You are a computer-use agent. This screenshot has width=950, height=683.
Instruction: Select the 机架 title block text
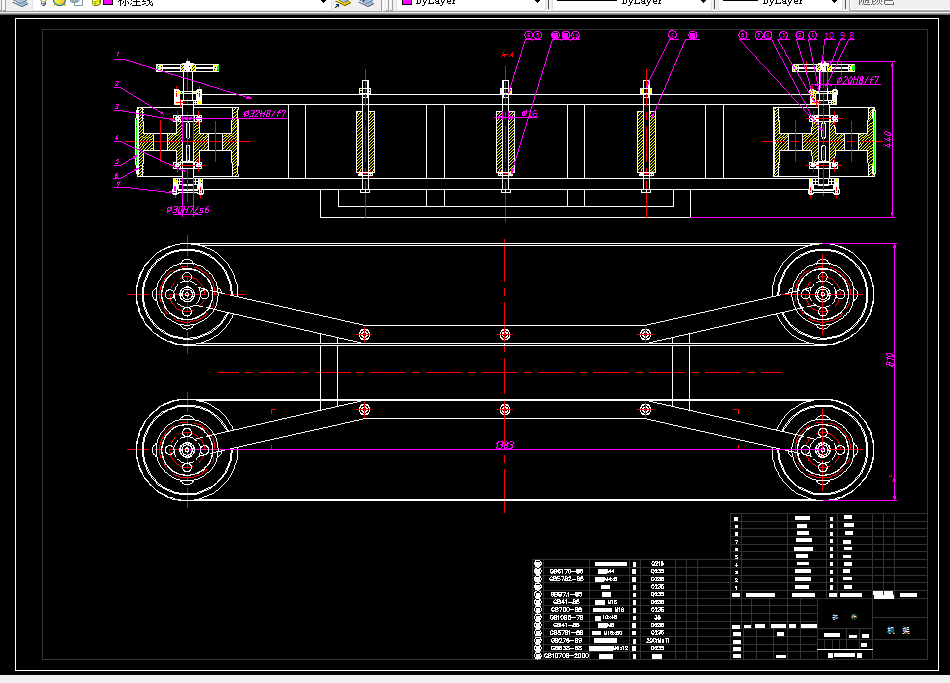tap(899, 630)
